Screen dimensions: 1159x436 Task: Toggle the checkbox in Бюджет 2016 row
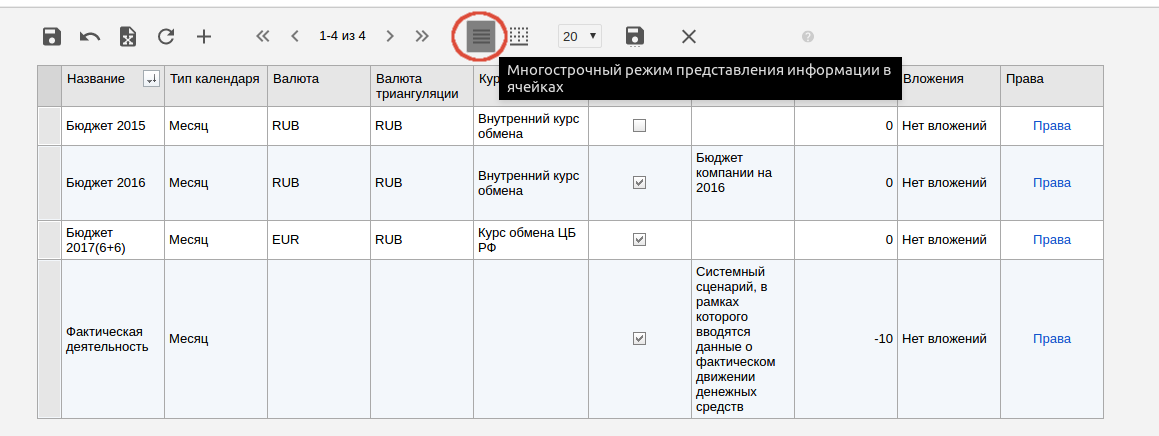pyautogui.click(x=640, y=183)
